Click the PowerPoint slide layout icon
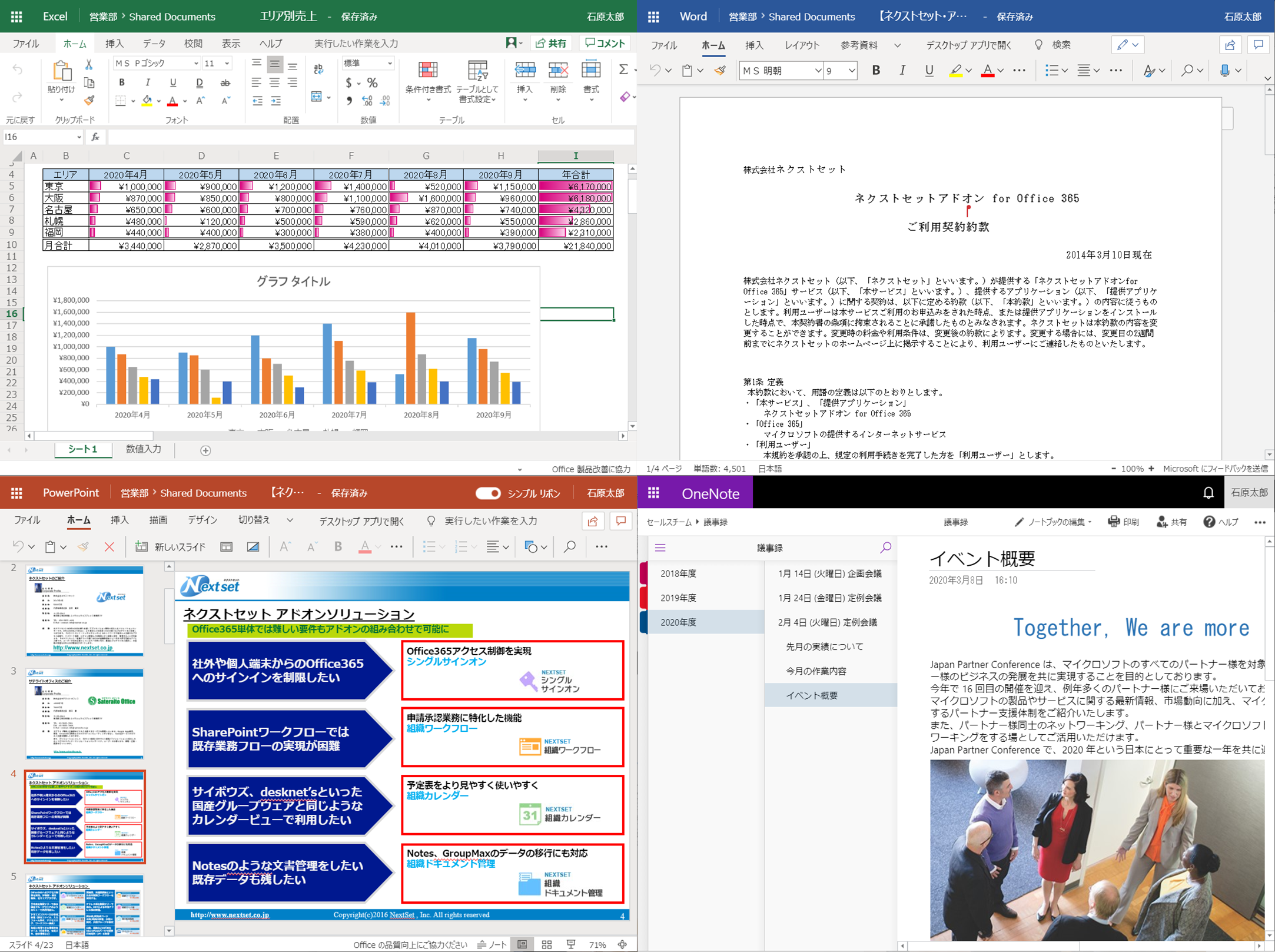 (x=226, y=547)
